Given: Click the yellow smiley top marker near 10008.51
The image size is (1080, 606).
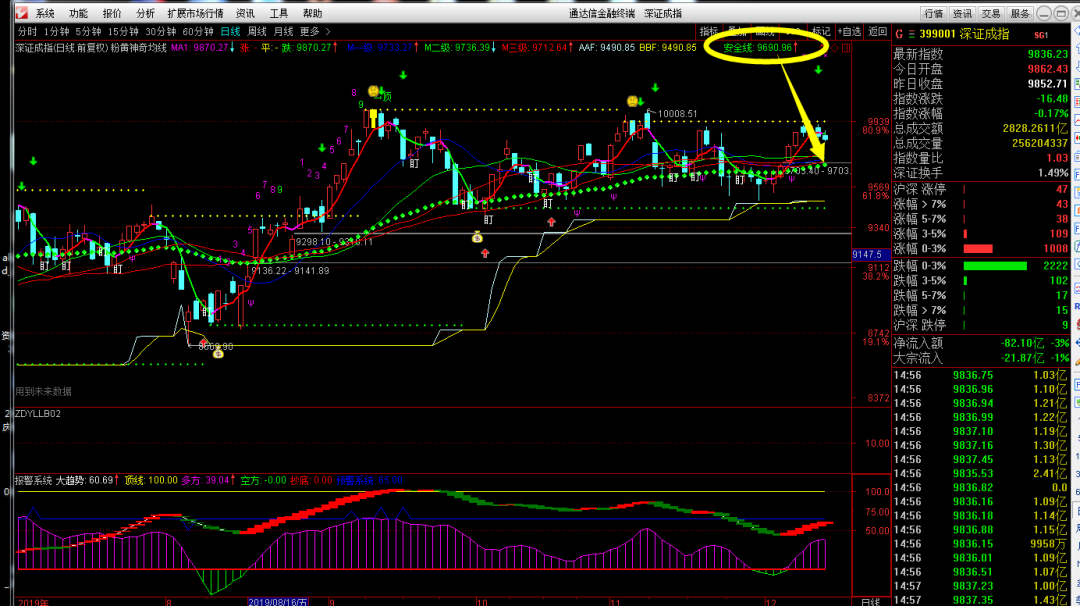Looking at the screenshot, I should (632, 101).
